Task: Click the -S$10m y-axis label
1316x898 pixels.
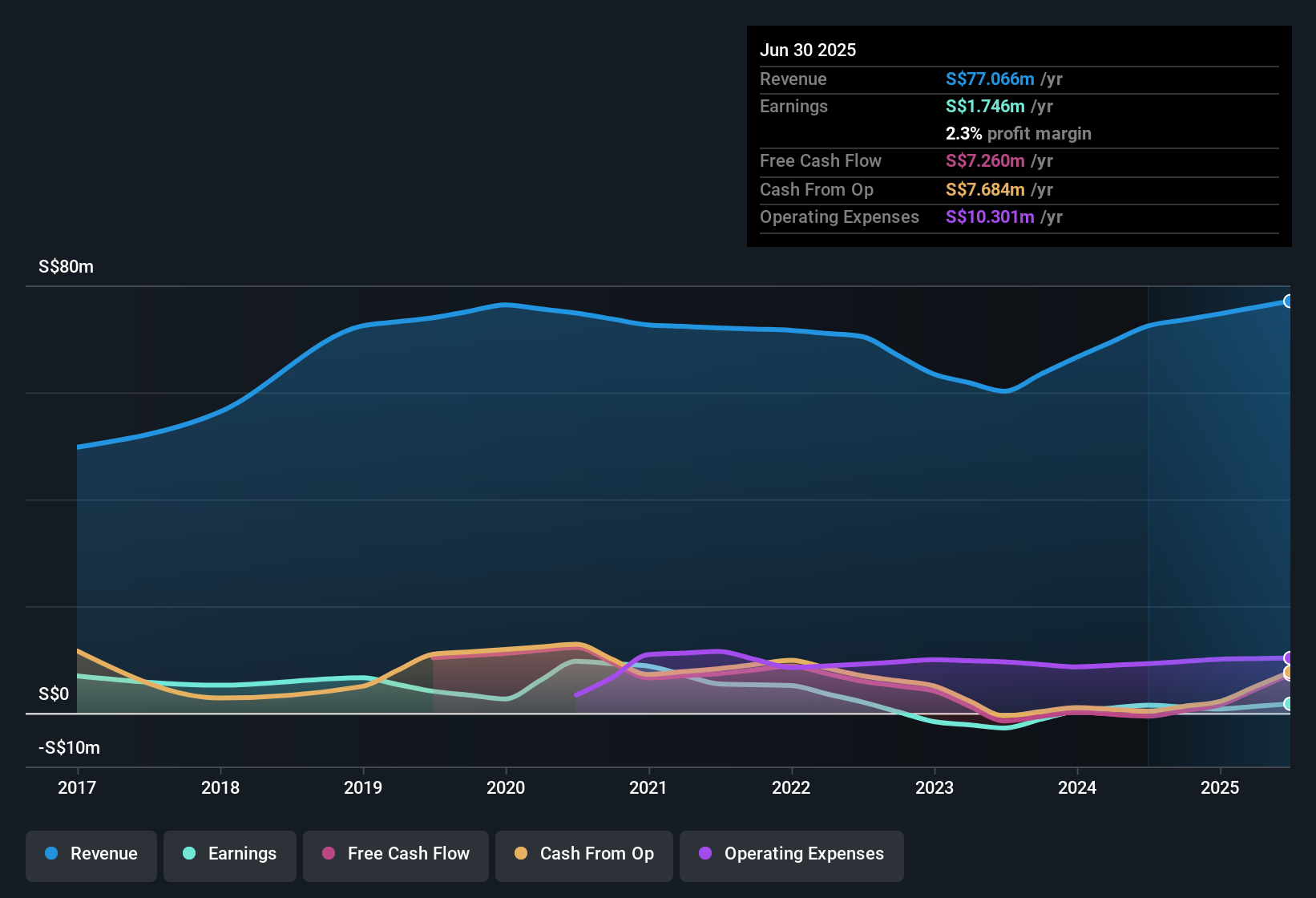Action: [69, 748]
